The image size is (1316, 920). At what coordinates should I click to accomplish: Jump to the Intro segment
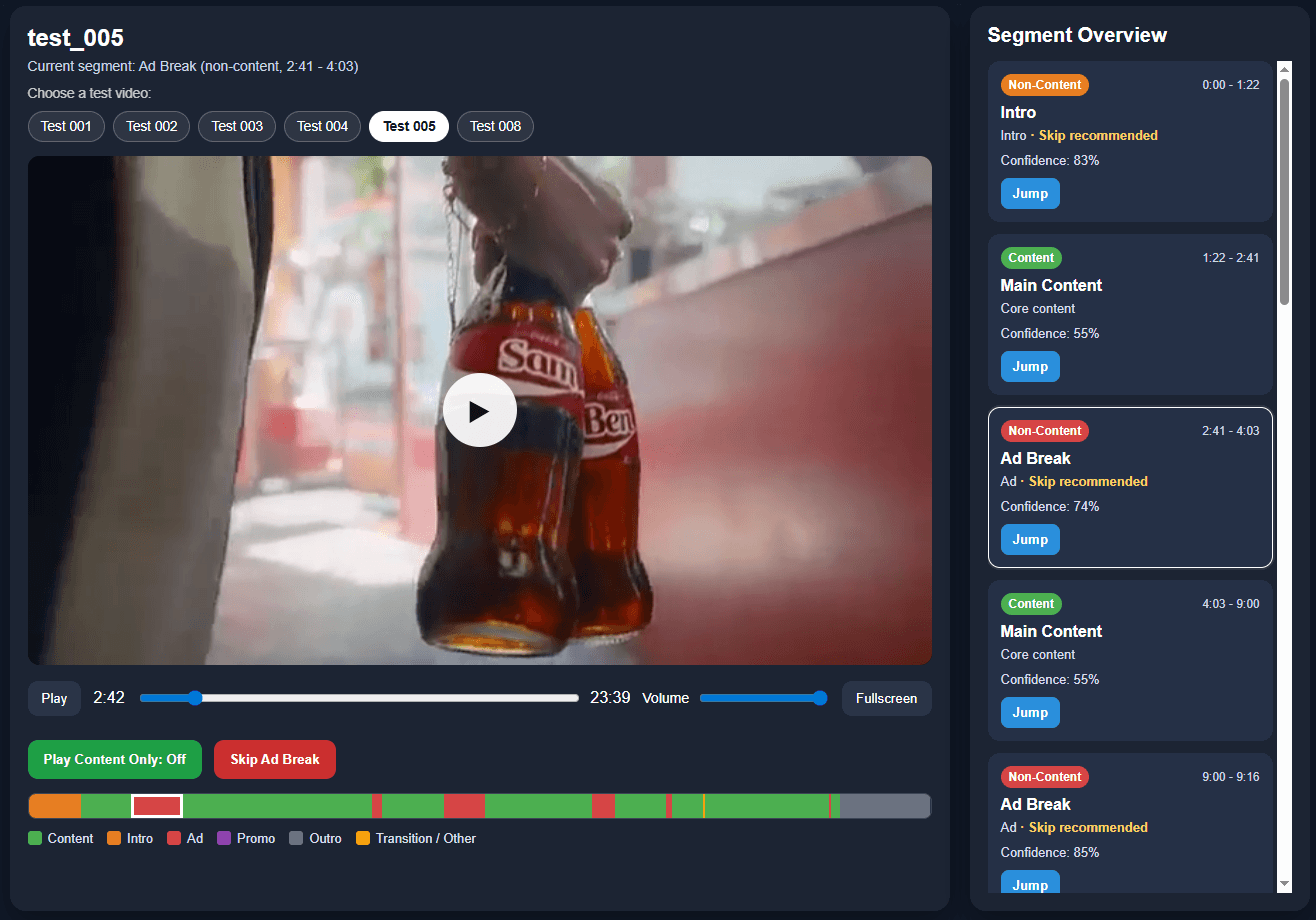pyautogui.click(x=1030, y=193)
